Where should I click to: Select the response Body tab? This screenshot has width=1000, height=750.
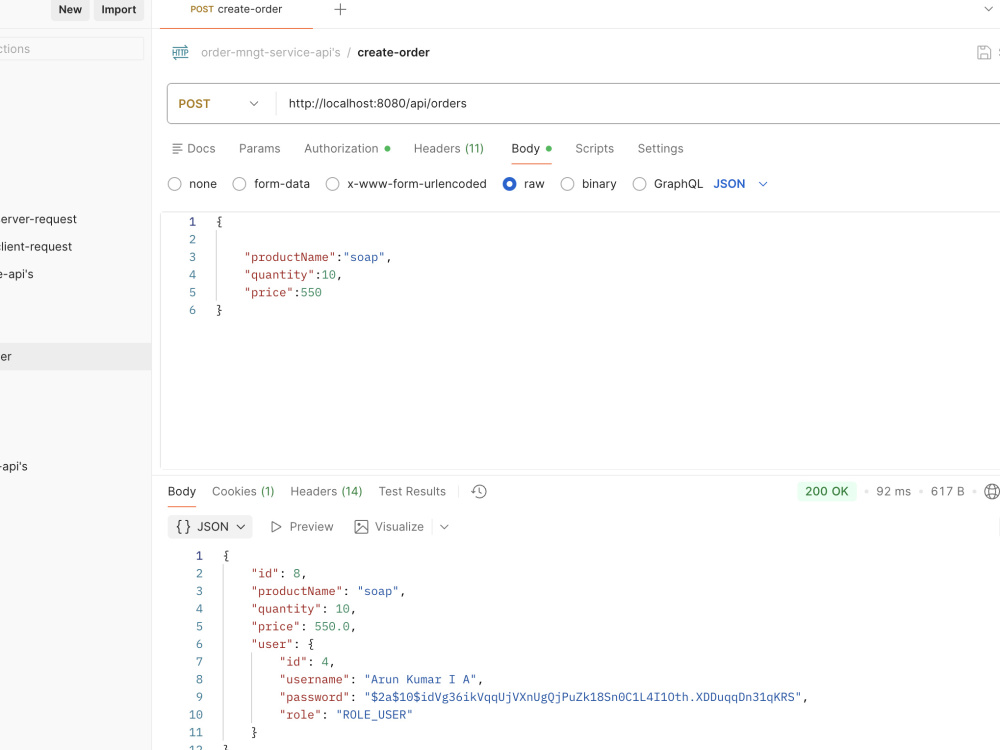coord(182,492)
